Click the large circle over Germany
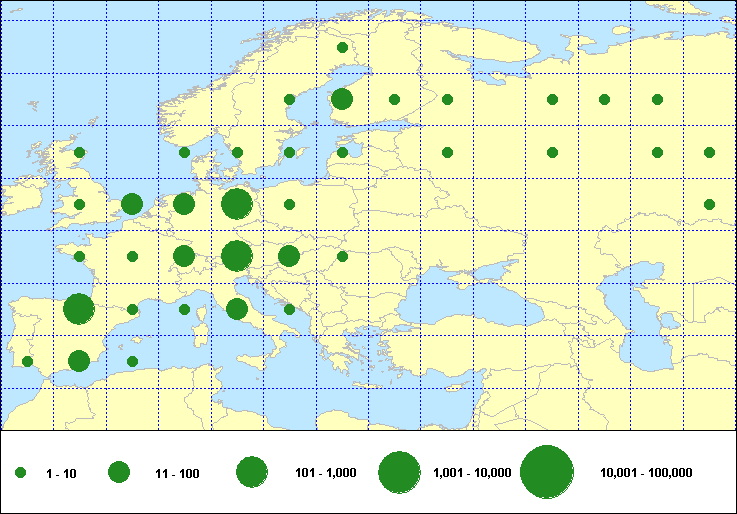The image size is (737, 514). [x=236, y=204]
